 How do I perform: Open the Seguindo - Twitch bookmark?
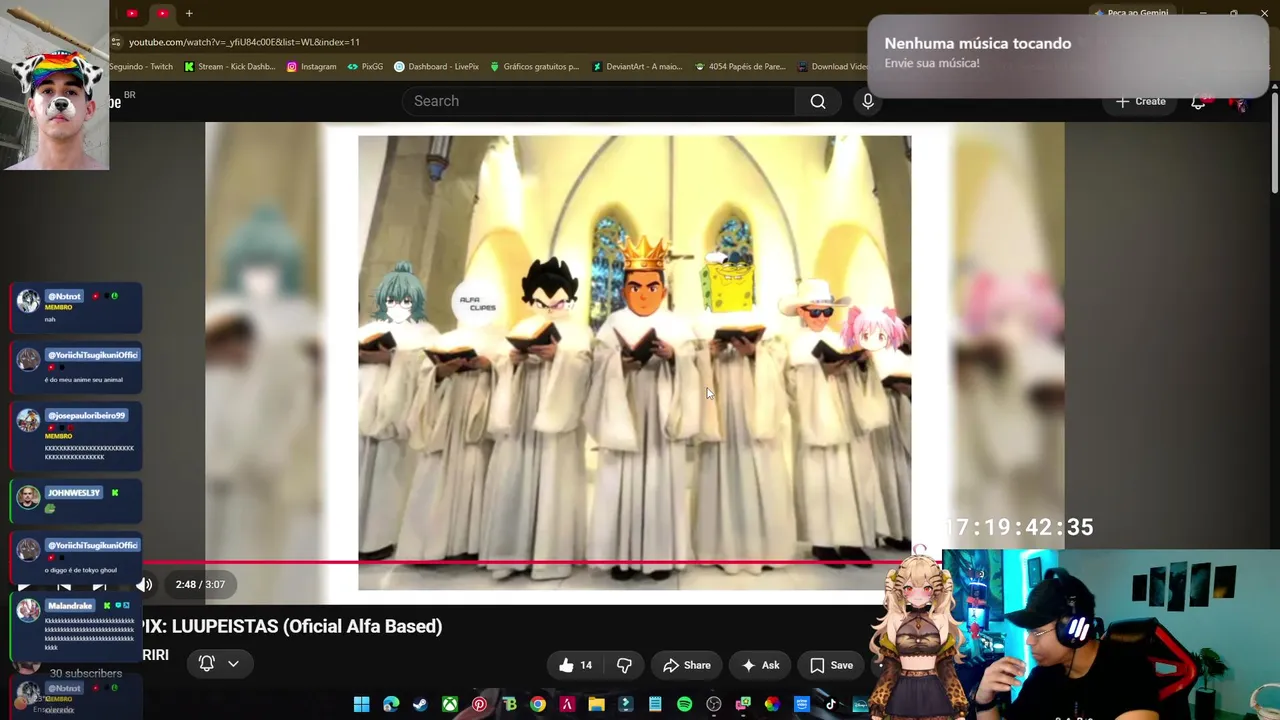click(141, 67)
